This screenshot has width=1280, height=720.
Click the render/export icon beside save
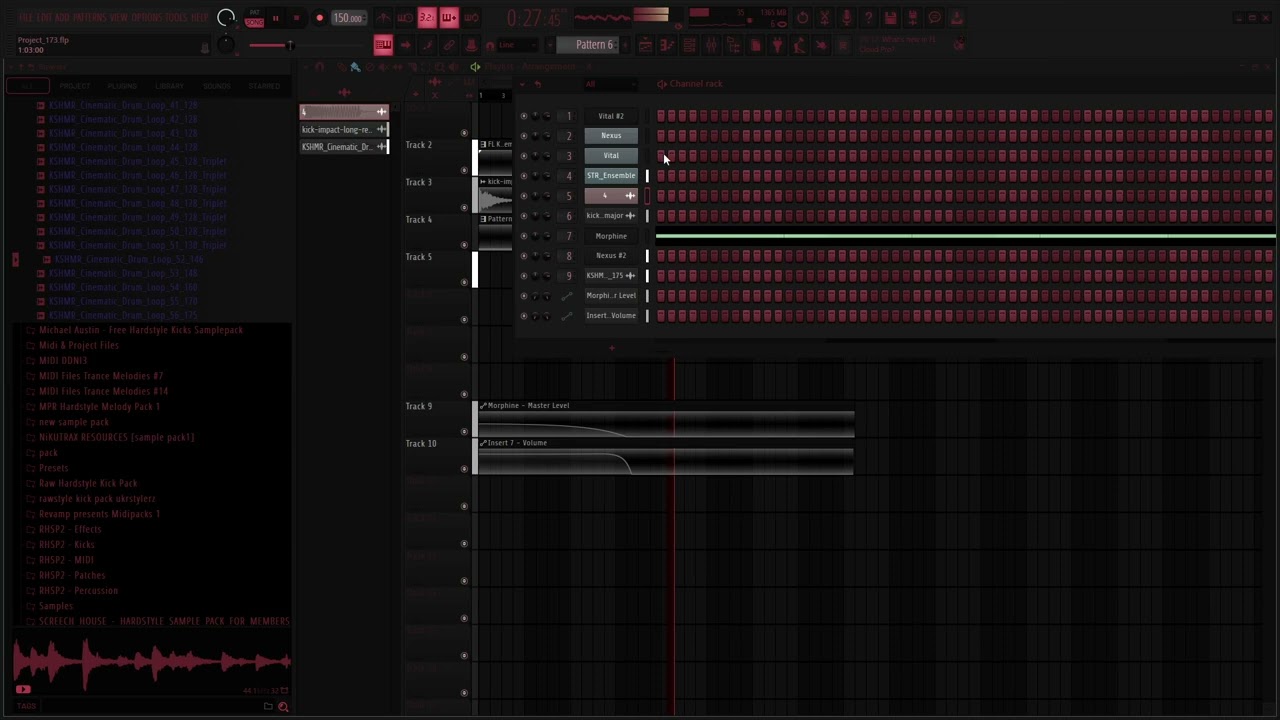click(x=912, y=18)
